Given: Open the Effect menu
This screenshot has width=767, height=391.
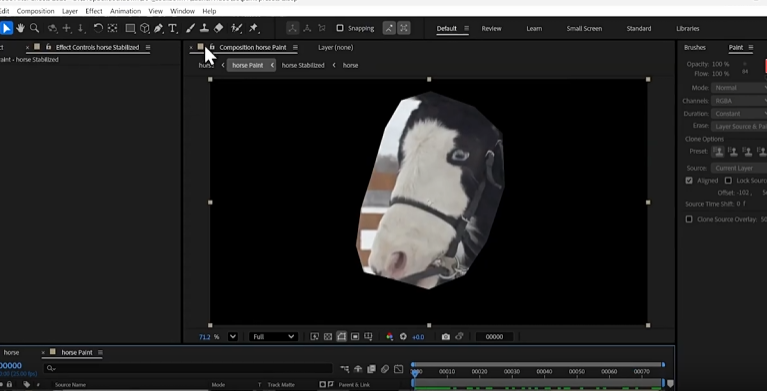Looking at the screenshot, I should pyautogui.click(x=94, y=11).
